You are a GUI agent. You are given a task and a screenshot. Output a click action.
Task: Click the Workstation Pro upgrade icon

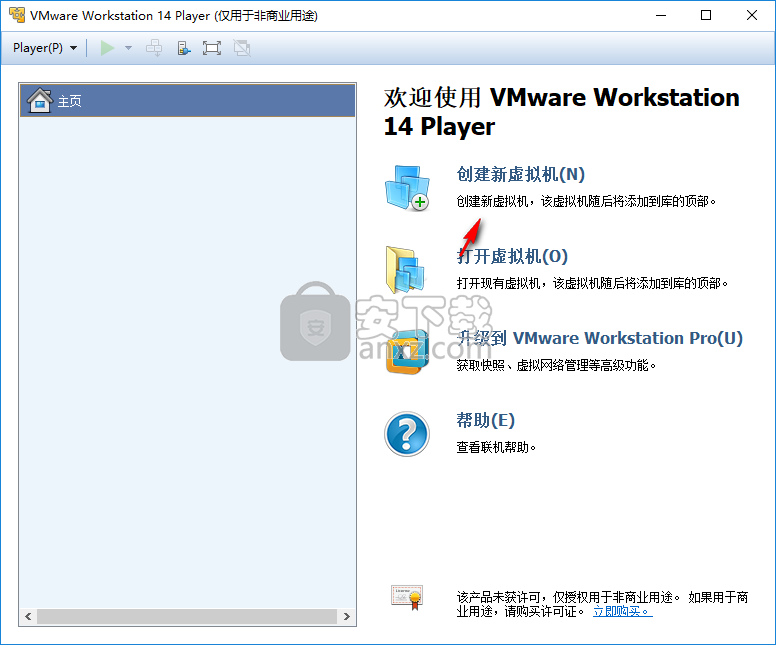[x=407, y=352]
